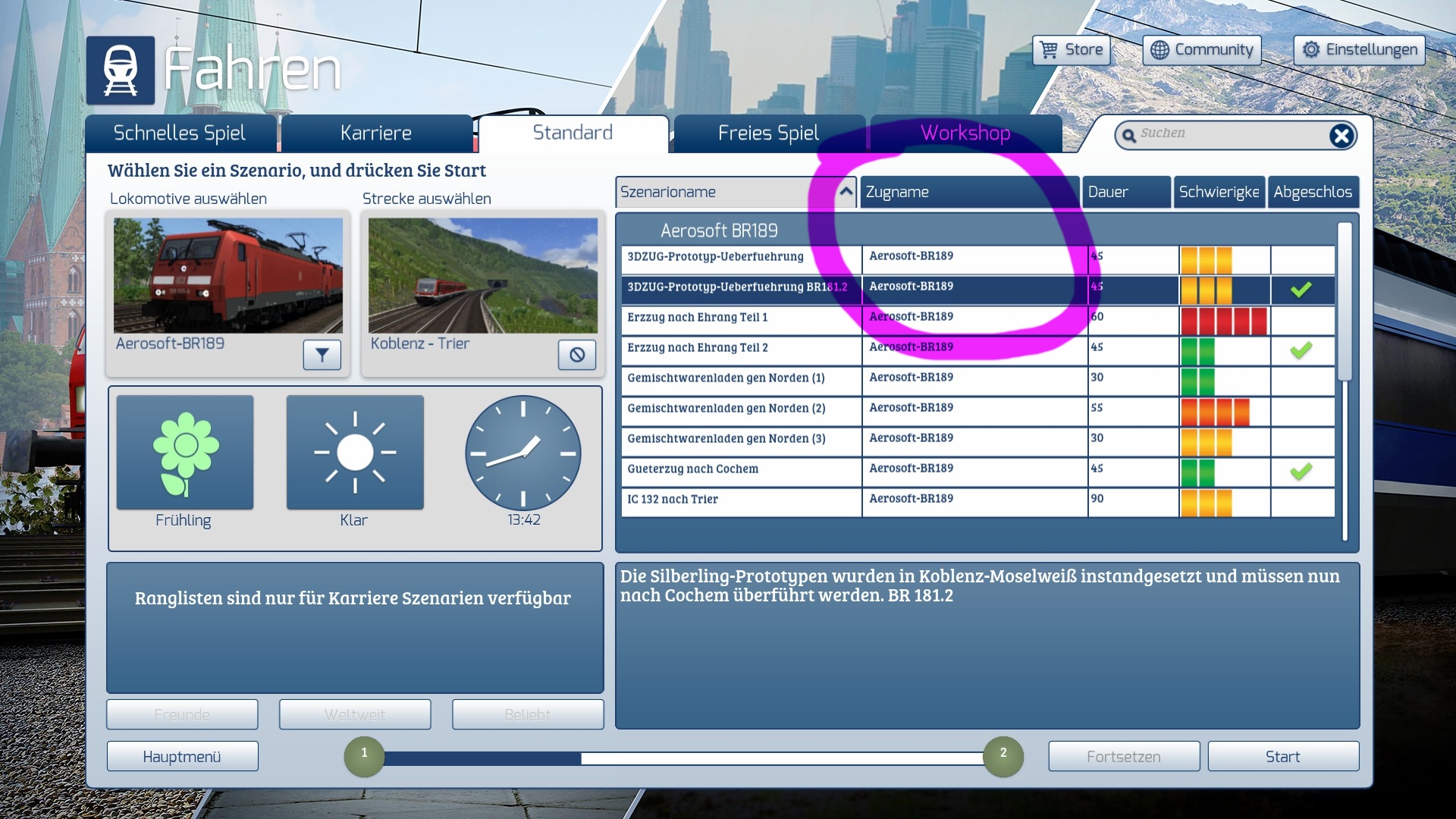Return via Hauptmenü button
This screenshot has height=819, width=1456.
coord(182,757)
